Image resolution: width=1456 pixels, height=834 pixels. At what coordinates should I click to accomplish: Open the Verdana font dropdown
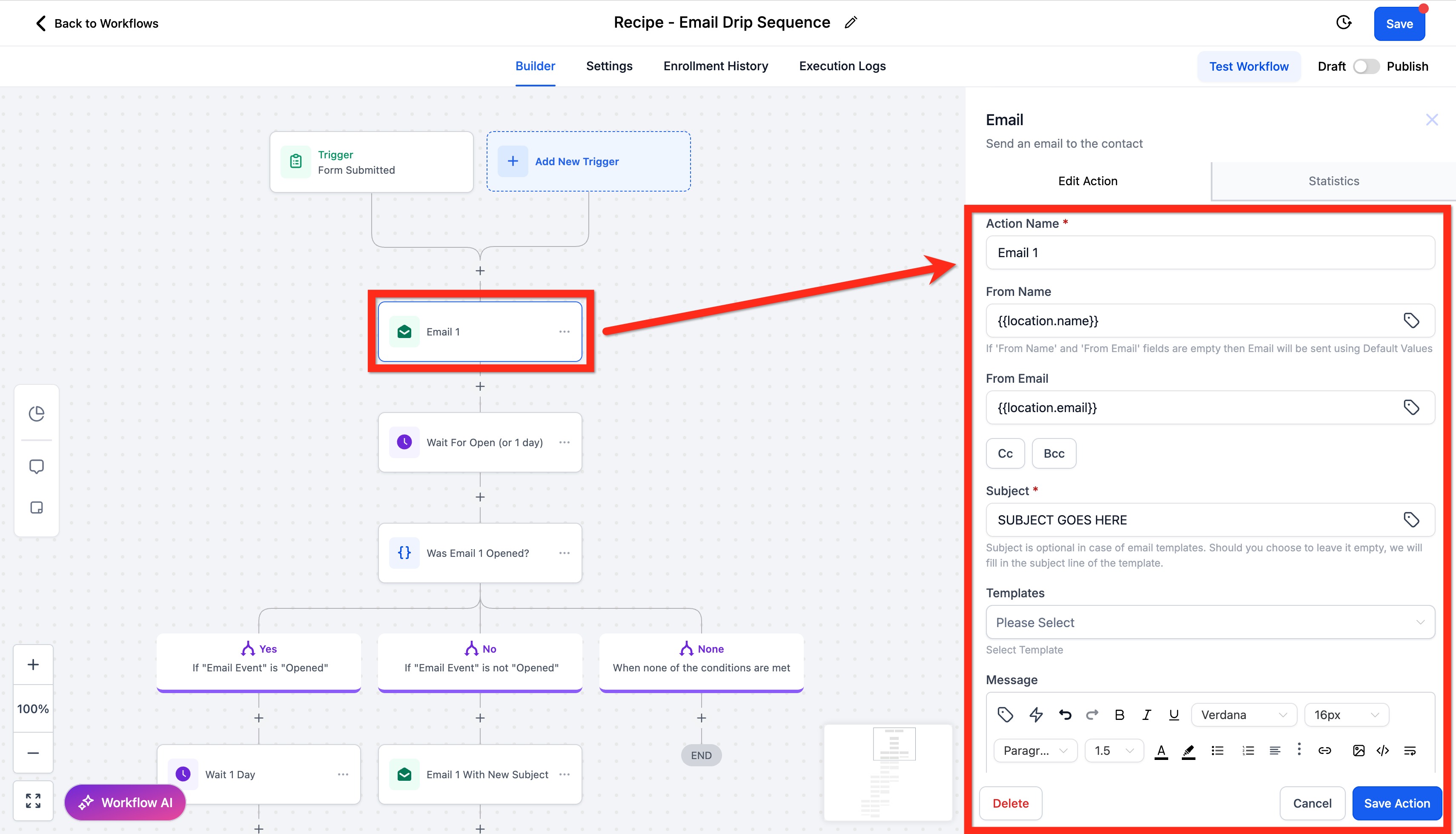1244,715
